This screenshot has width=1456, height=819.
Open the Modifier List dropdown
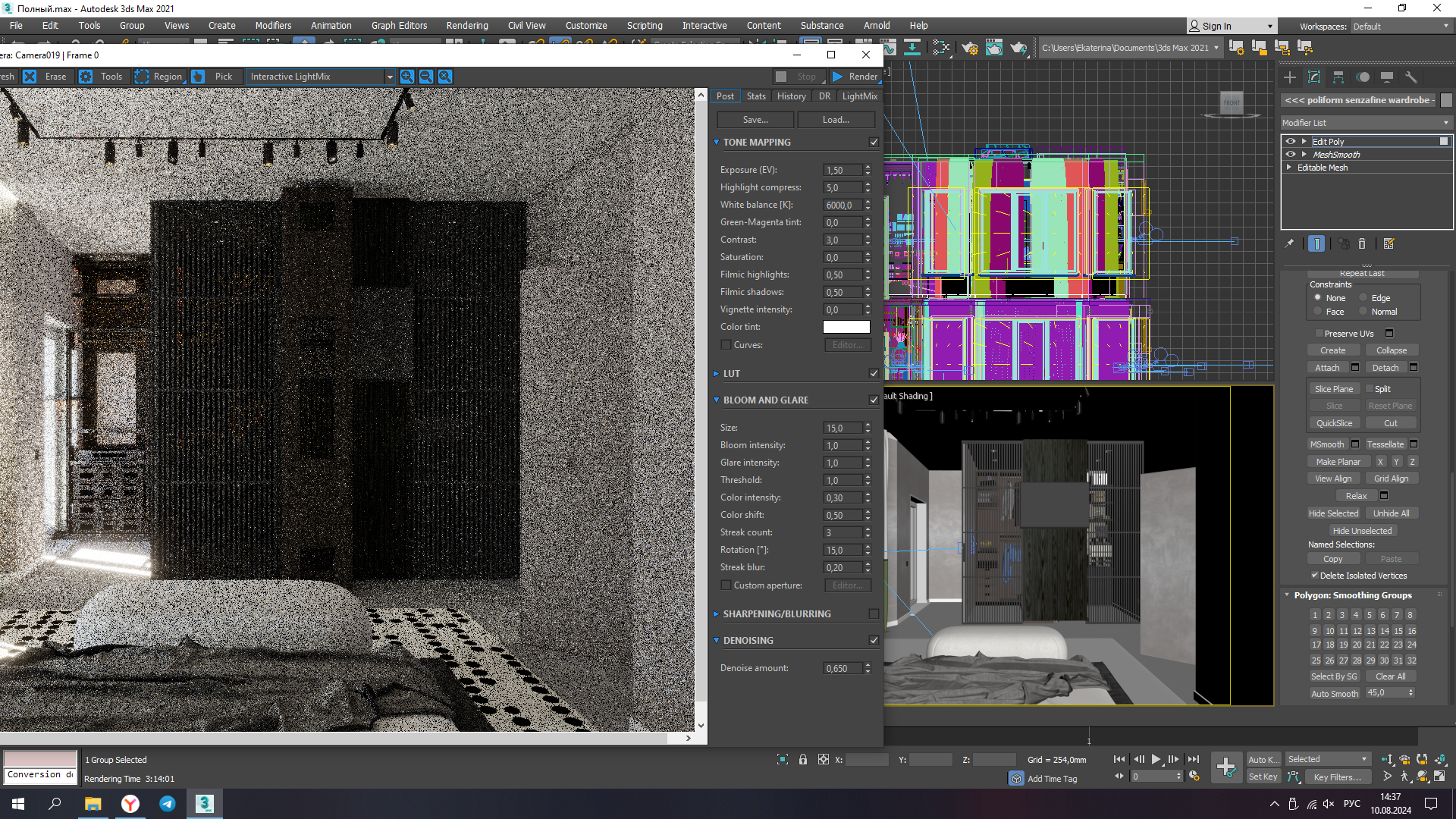click(x=1365, y=123)
